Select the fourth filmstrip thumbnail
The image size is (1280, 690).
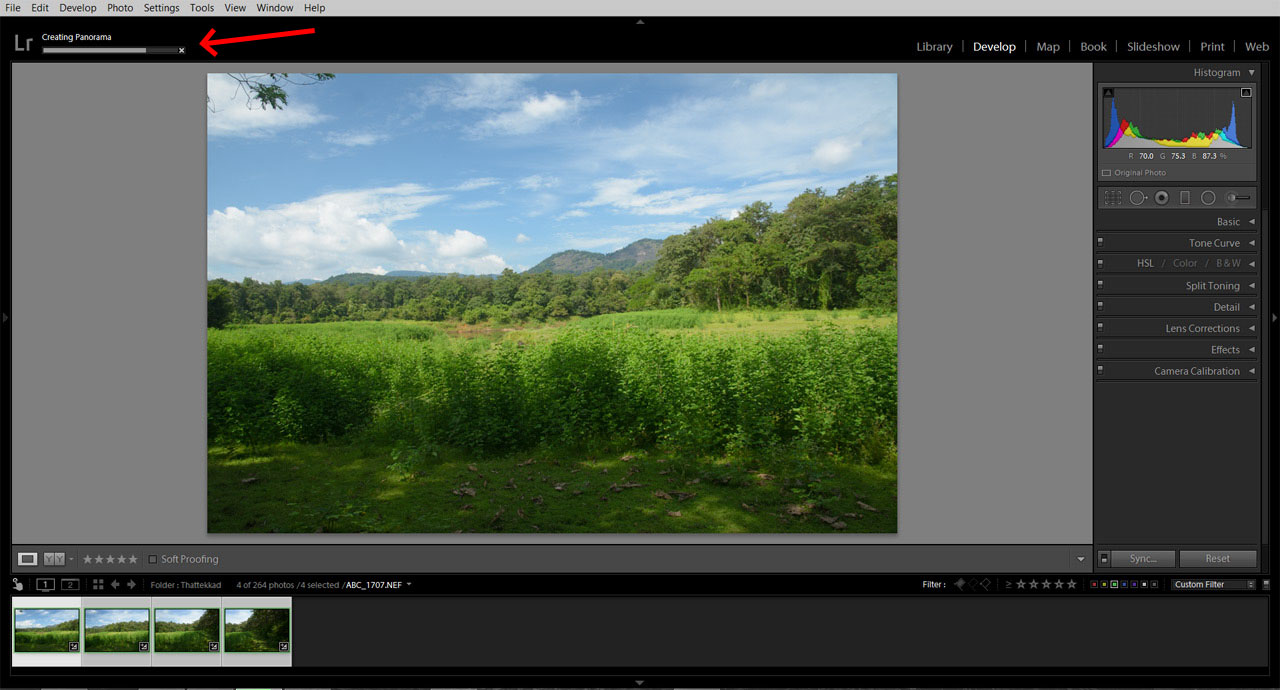pyautogui.click(x=257, y=630)
